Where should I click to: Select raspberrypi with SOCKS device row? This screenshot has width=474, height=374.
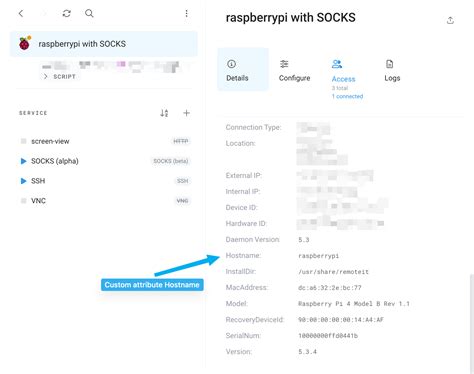click(104, 44)
